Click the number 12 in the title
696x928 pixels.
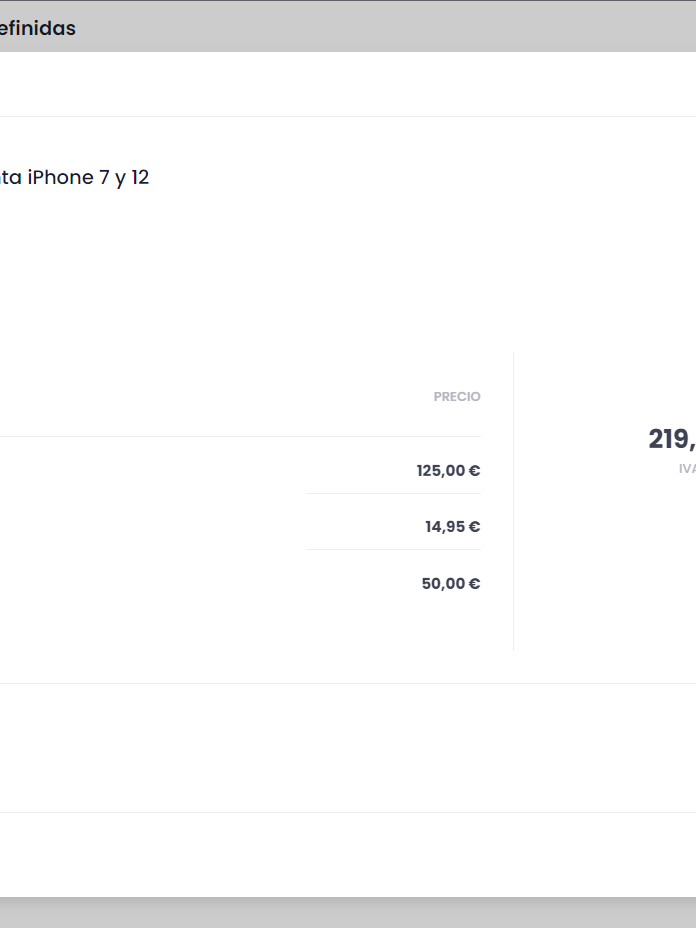tap(140, 178)
